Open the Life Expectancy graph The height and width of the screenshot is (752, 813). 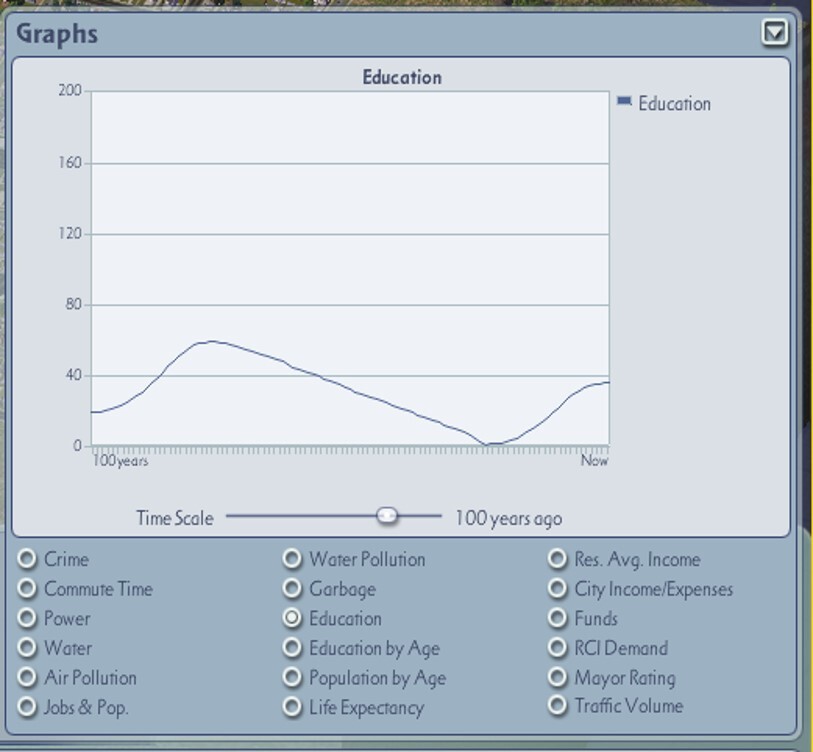292,707
